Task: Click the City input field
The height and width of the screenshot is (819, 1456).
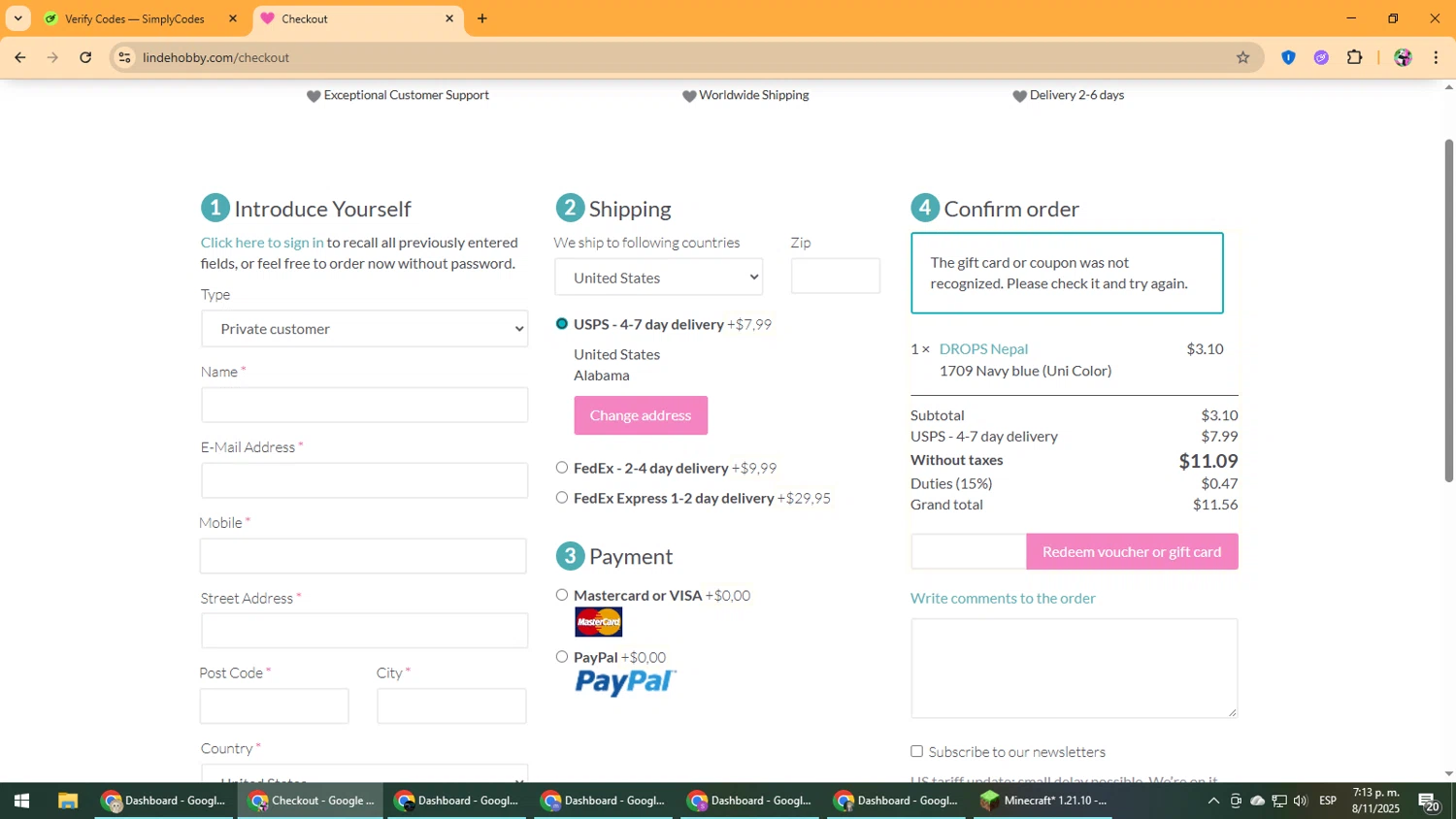Action: pos(451,706)
